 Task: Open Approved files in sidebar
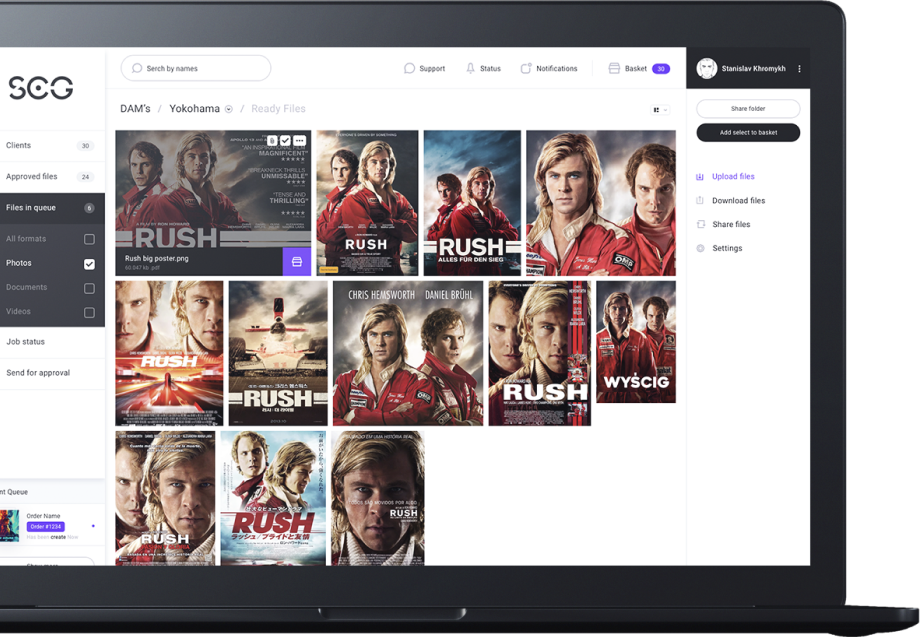tap(52, 177)
